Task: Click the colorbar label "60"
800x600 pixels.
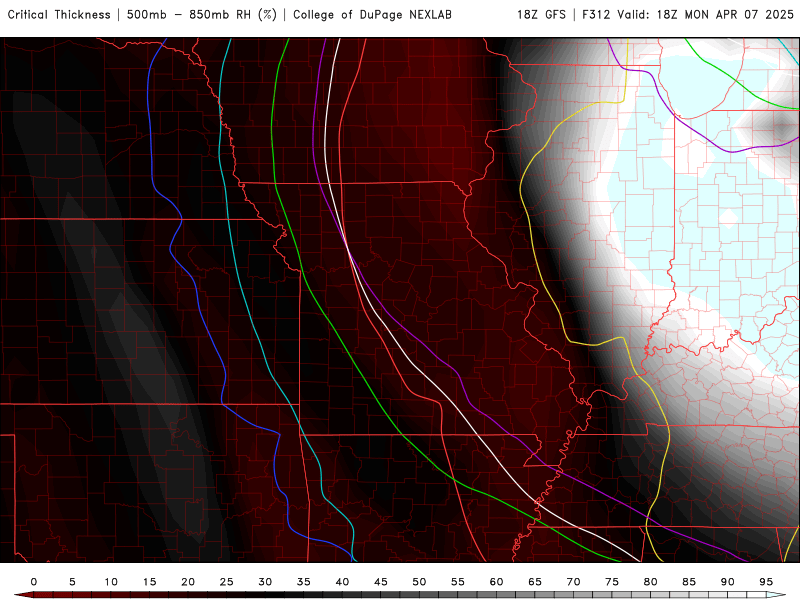Action: [x=496, y=582]
